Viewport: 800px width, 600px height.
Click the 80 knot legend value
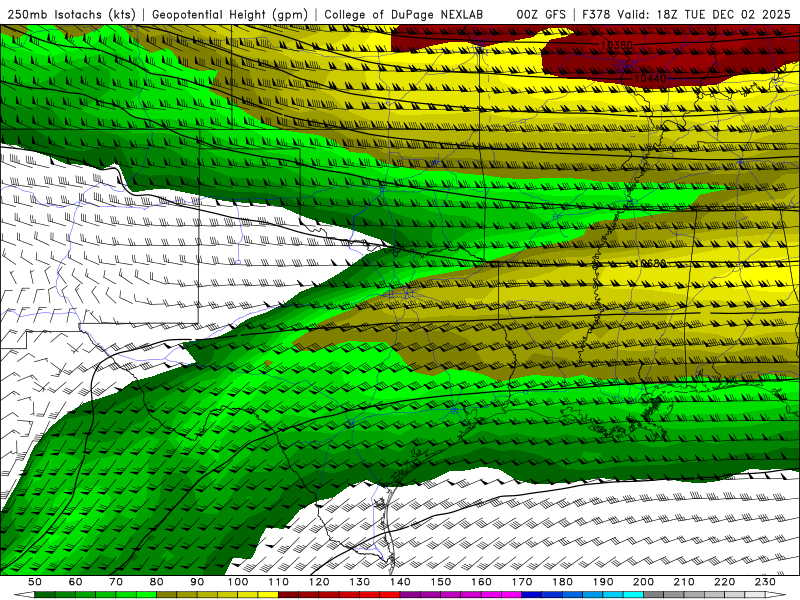pos(156,582)
